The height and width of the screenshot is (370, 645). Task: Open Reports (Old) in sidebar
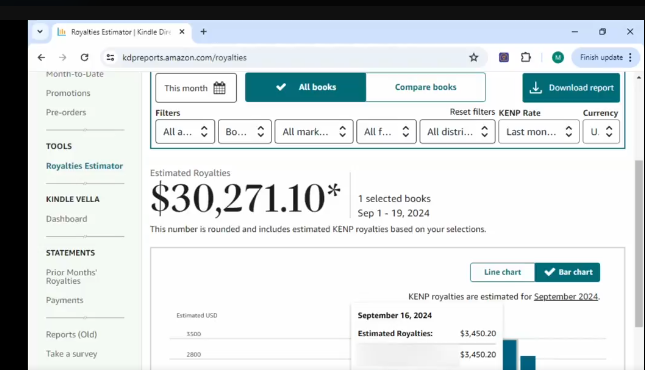click(72, 335)
